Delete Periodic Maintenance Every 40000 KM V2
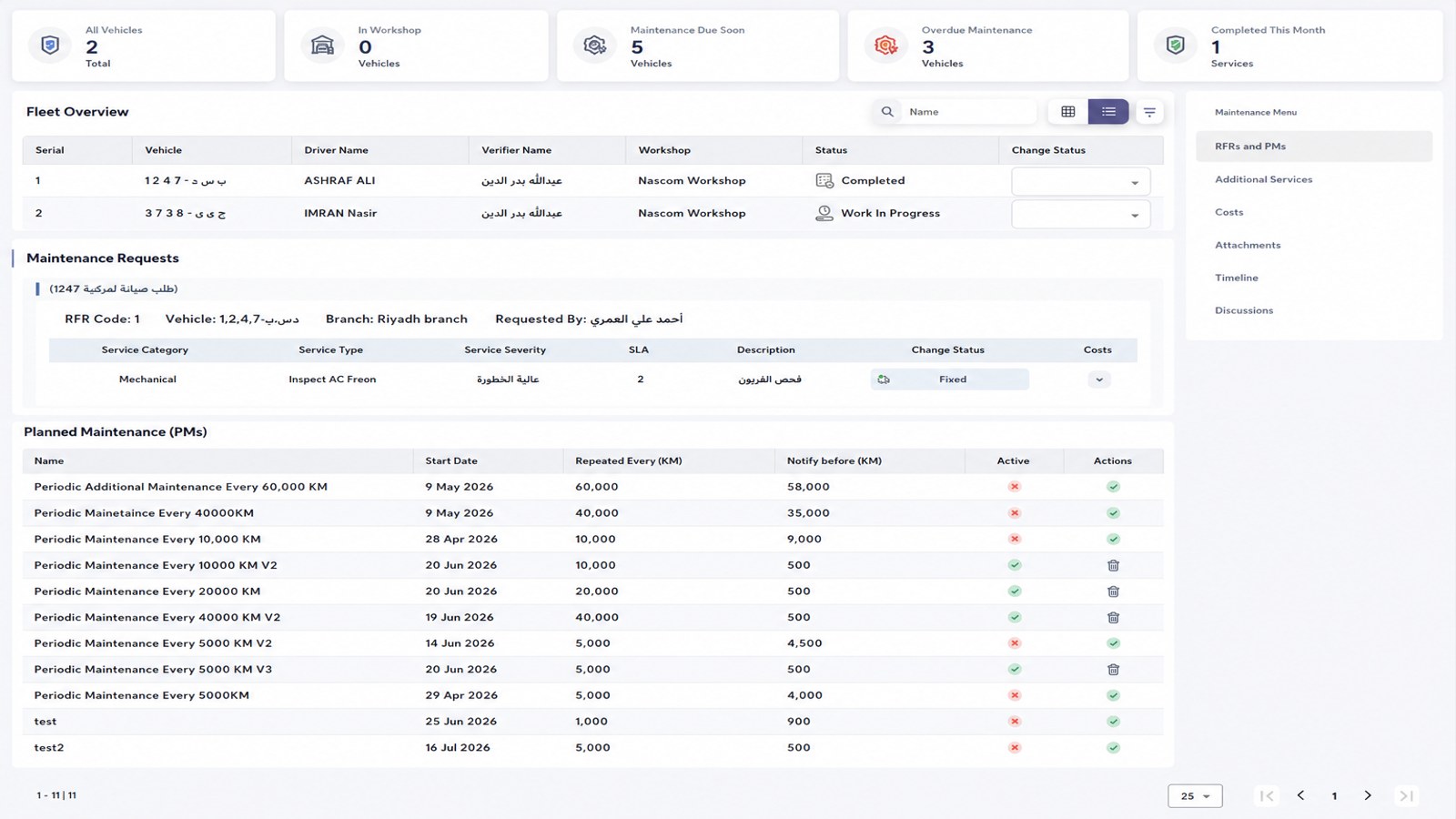This screenshot has width=1456, height=819. pos(1113,617)
